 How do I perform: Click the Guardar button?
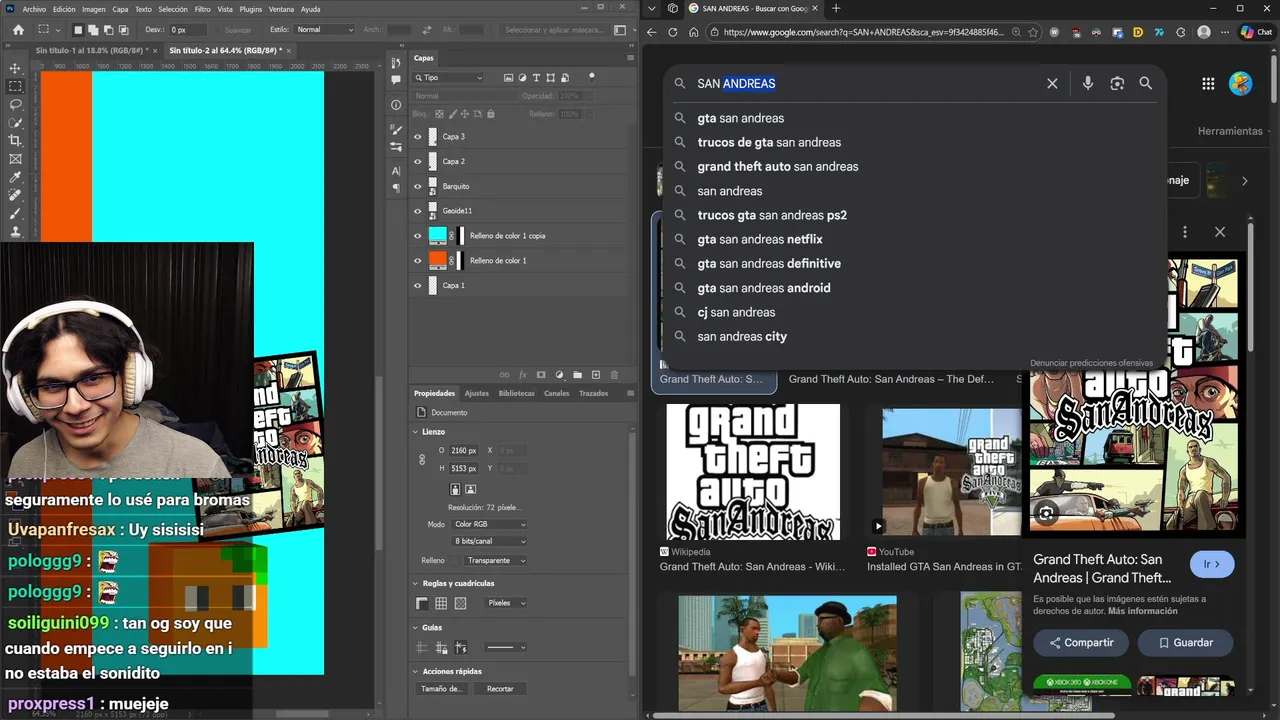pos(1185,642)
